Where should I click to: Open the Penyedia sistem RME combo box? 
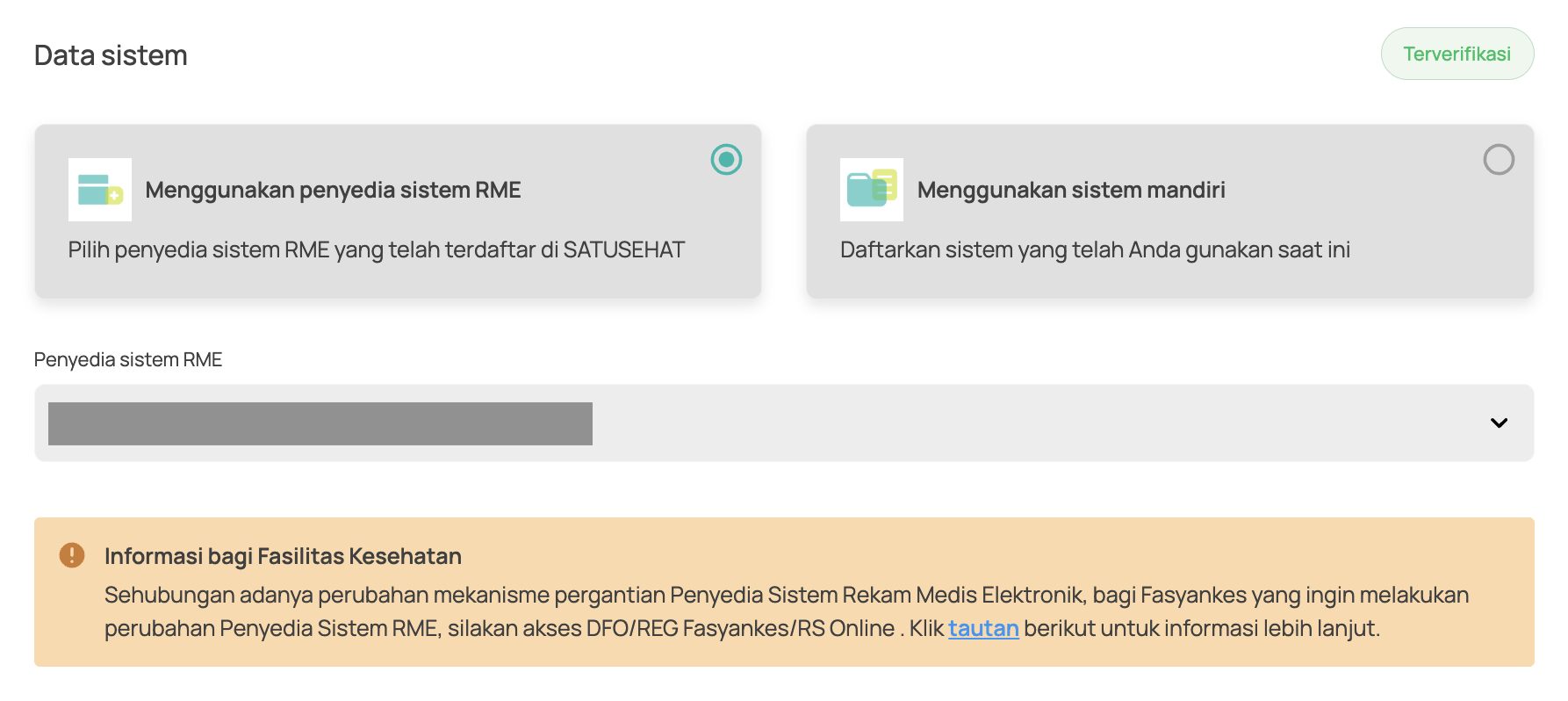pos(784,423)
